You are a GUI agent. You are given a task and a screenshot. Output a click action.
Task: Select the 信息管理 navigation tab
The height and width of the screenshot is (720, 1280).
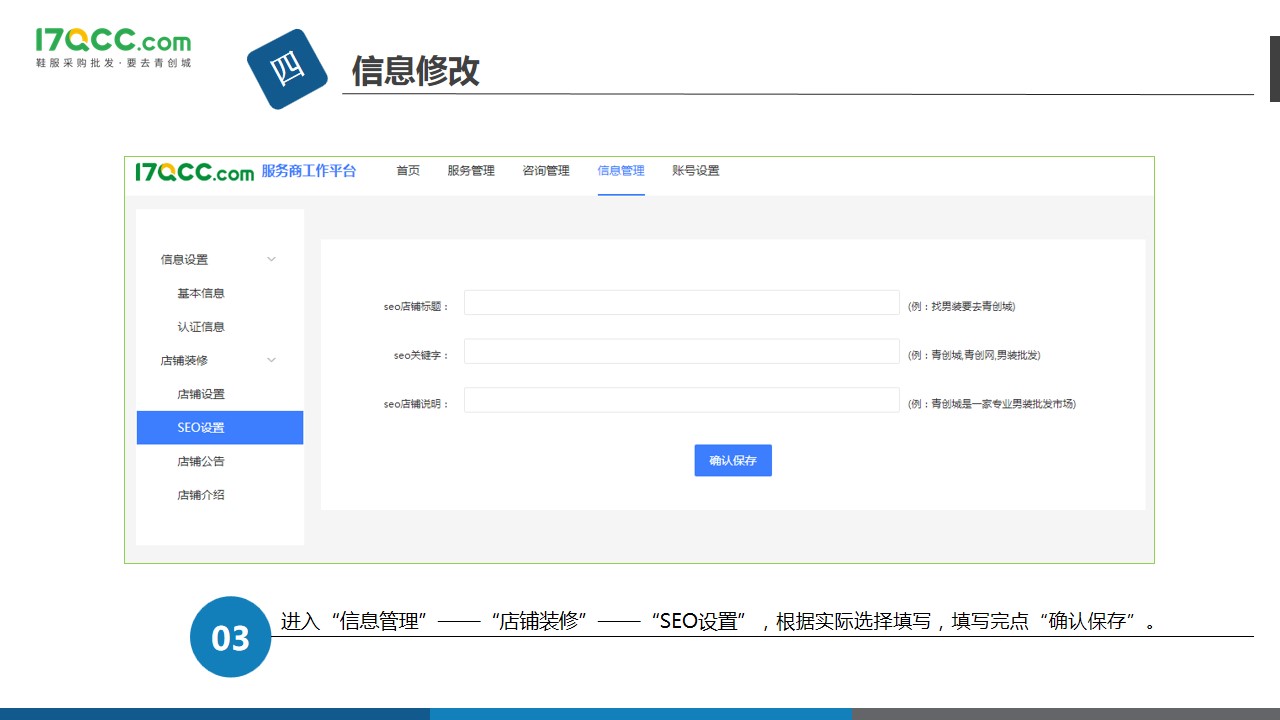621,171
